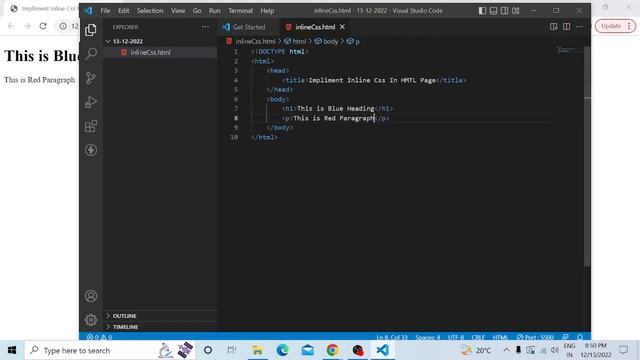Open the Mail app from the taskbar
This screenshot has height=360, width=640.
pyautogui.click(x=308, y=350)
